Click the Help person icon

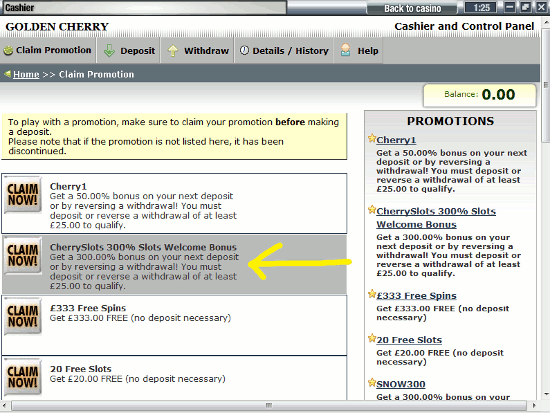(345, 50)
